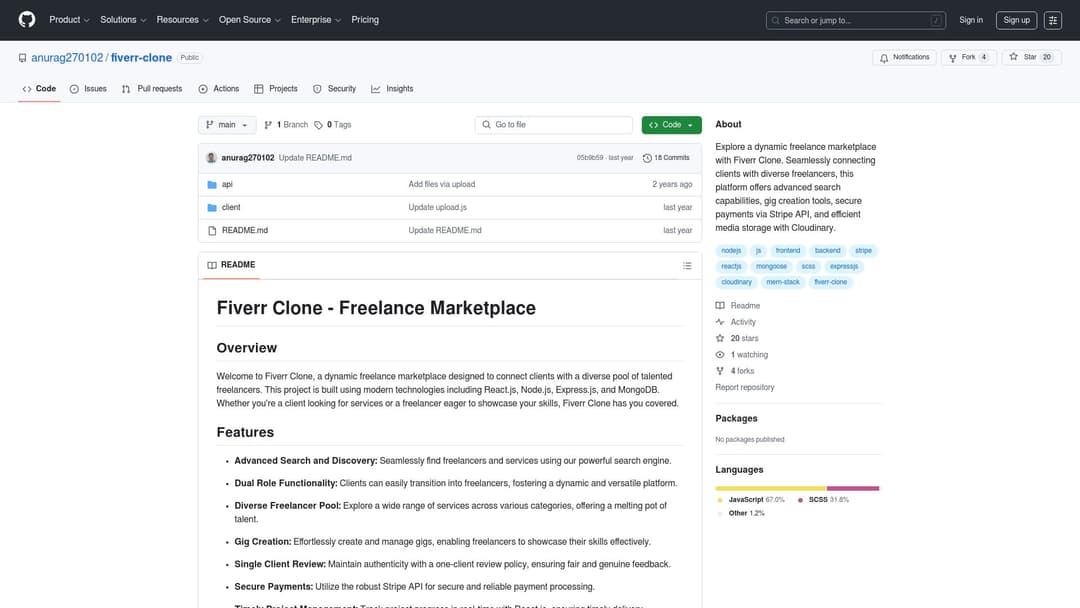Click the Notifications bell button
Screen dimensions: 1080x608
click(x=904, y=58)
